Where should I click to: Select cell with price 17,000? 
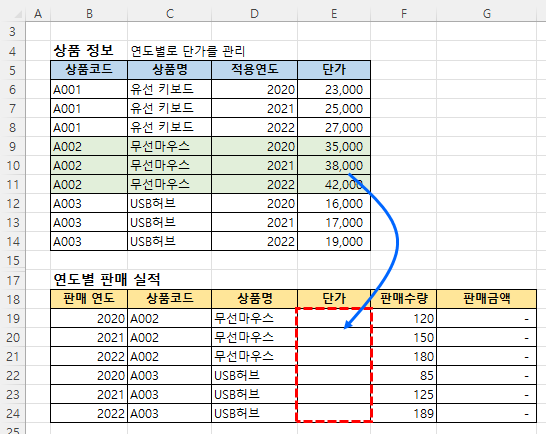point(334,223)
